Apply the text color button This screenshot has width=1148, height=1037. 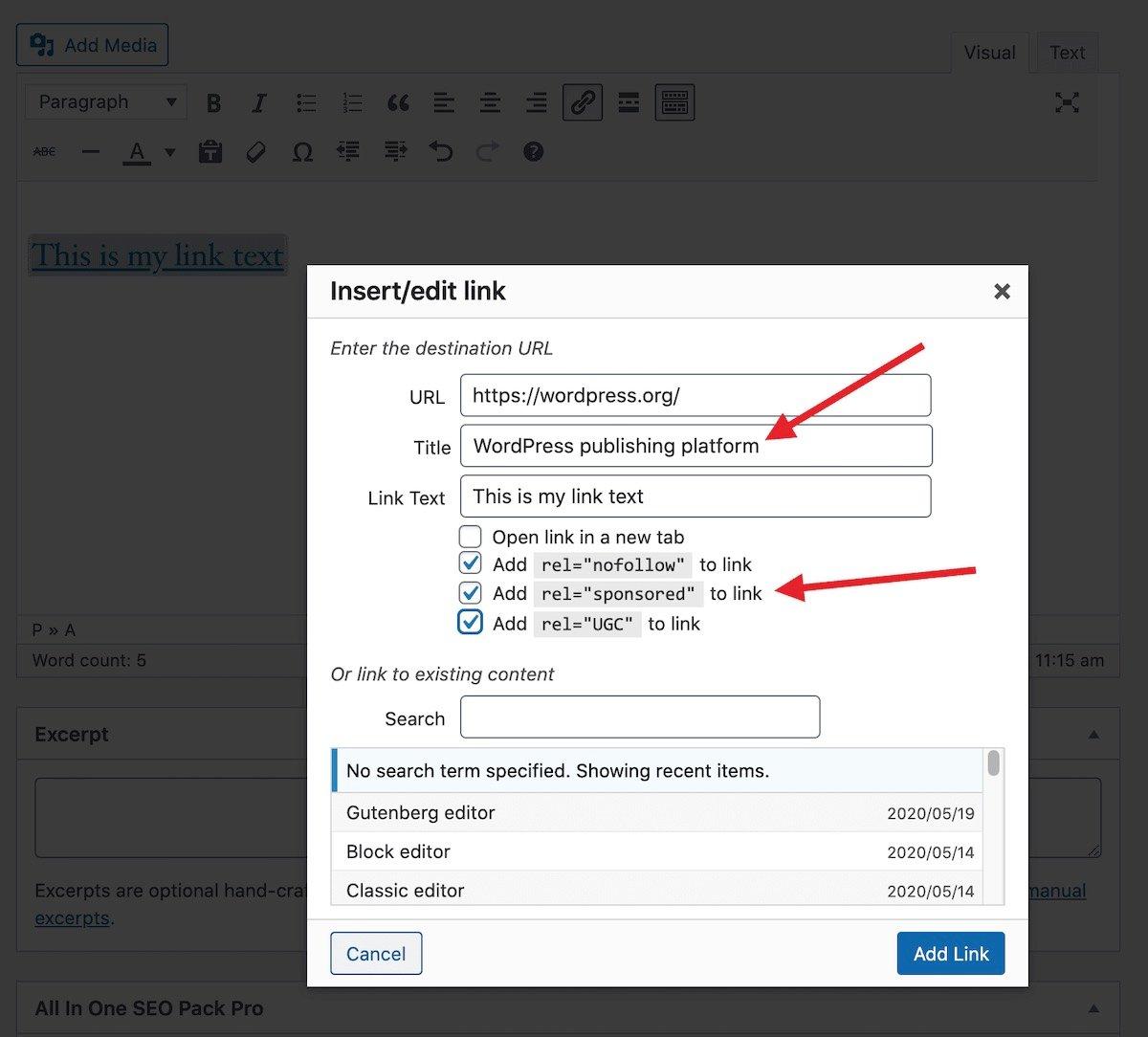click(x=138, y=151)
